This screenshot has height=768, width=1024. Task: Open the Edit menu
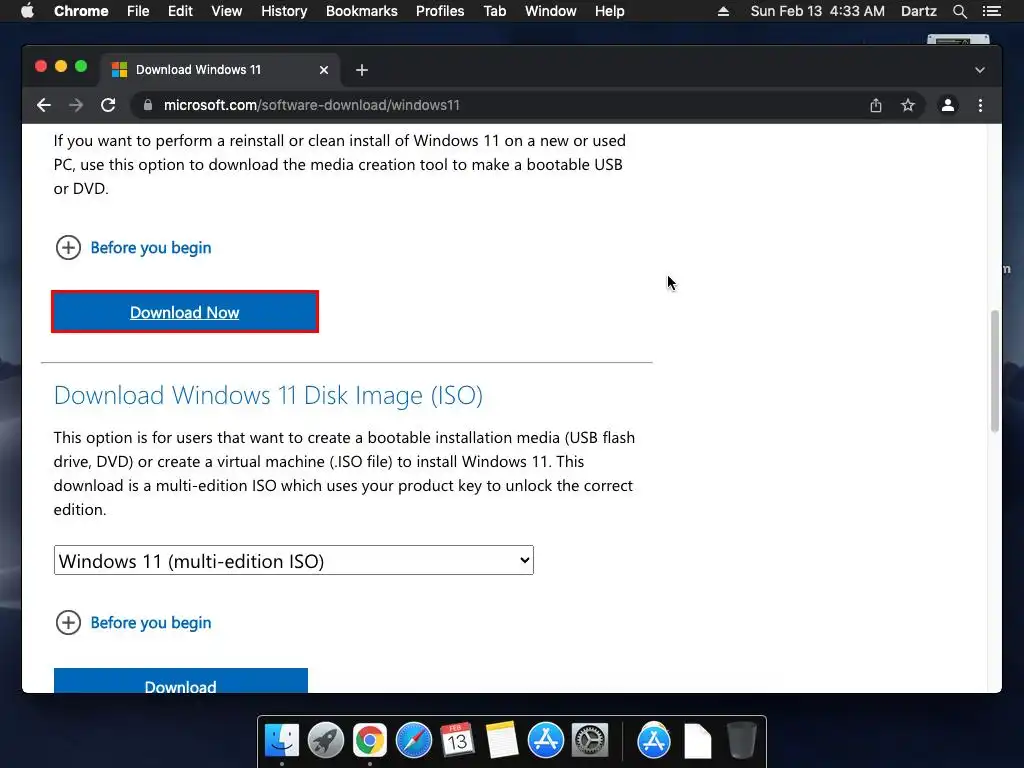[x=180, y=11]
